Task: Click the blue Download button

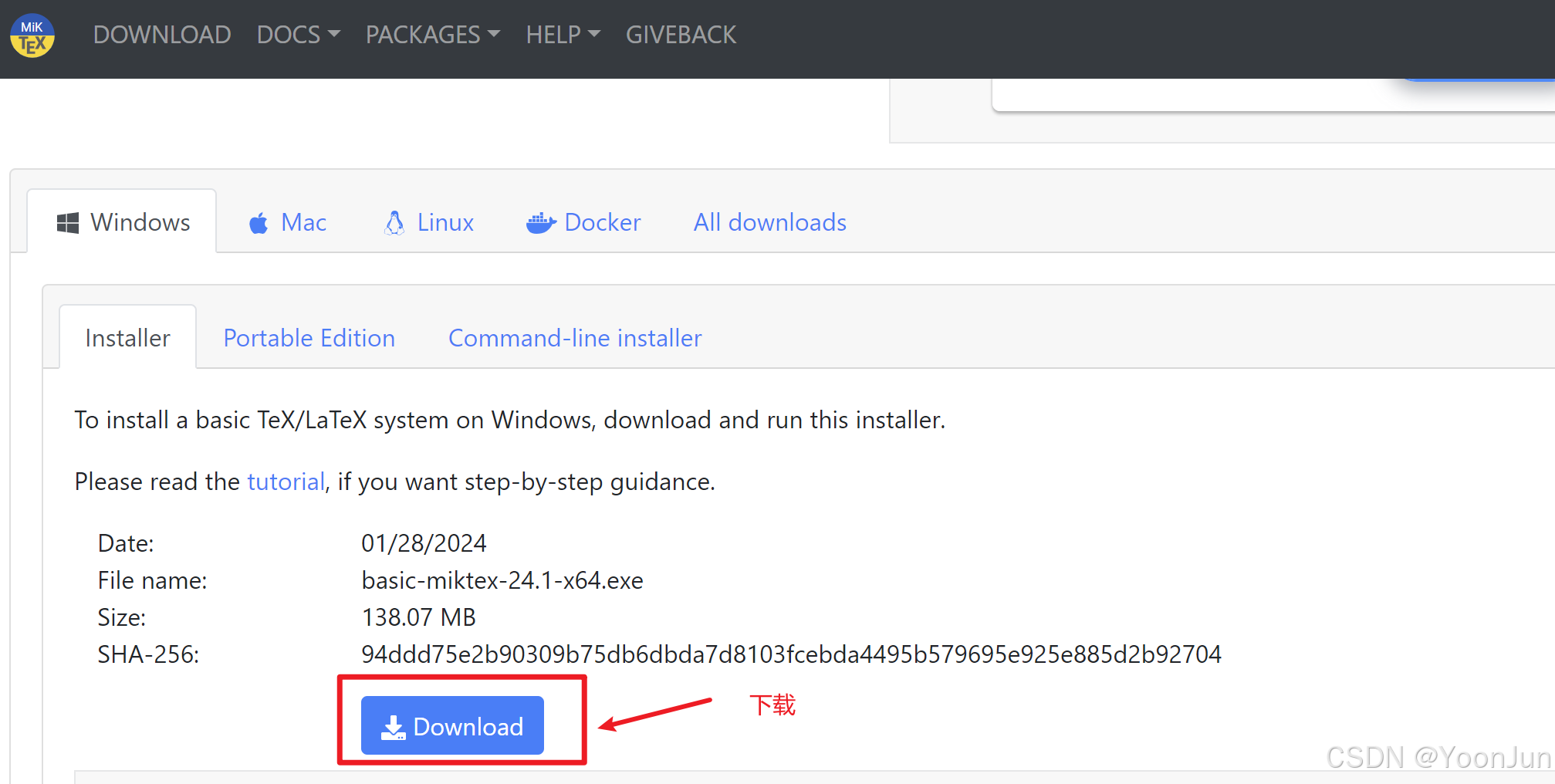Action: coord(452,725)
